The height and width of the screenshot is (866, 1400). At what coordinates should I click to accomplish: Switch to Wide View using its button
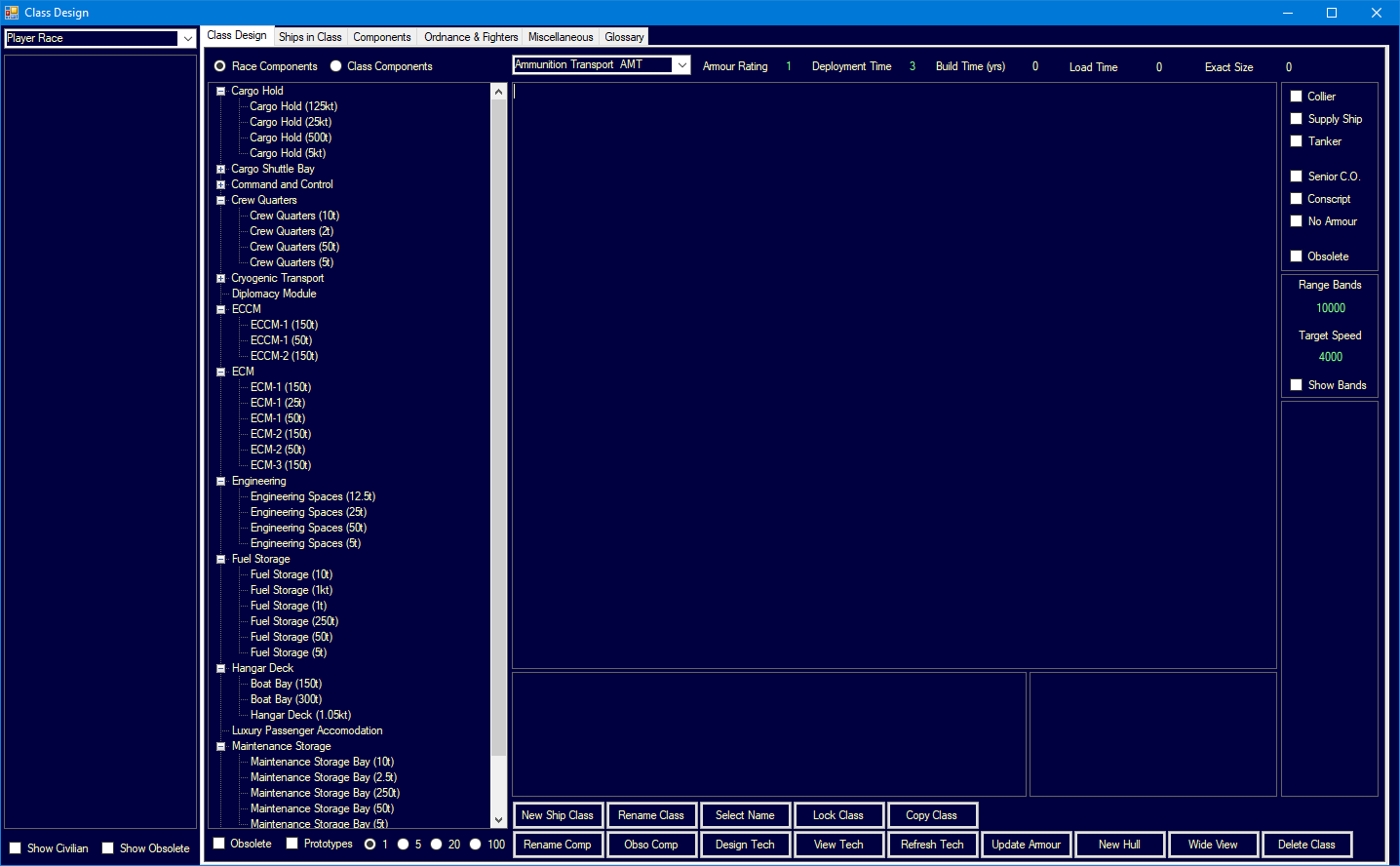pyautogui.click(x=1213, y=845)
